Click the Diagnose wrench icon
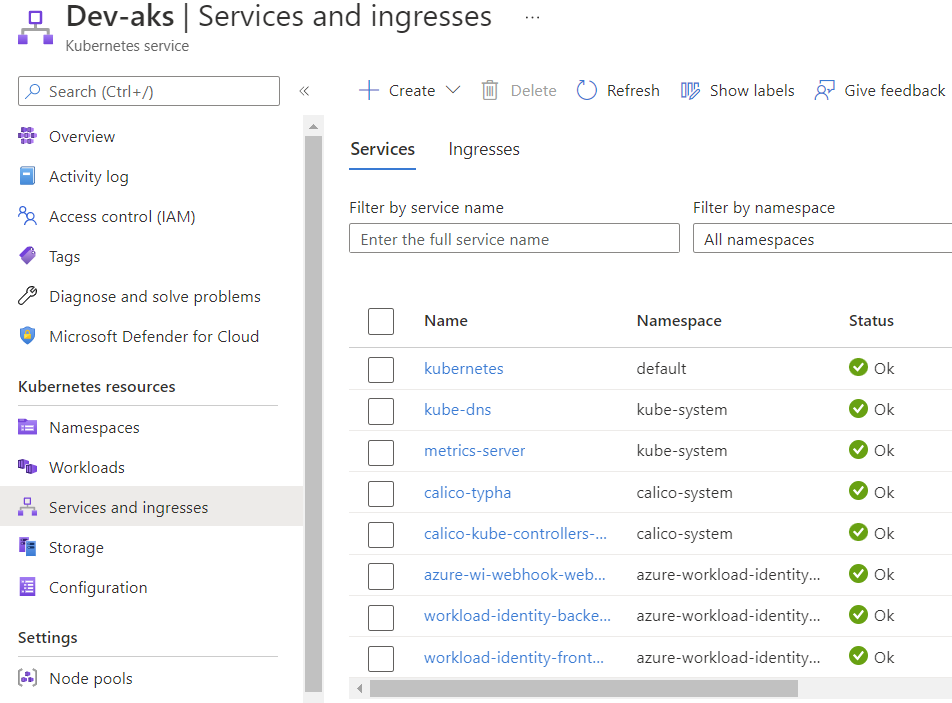The width and height of the screenshot is (952, 703). 27,296
